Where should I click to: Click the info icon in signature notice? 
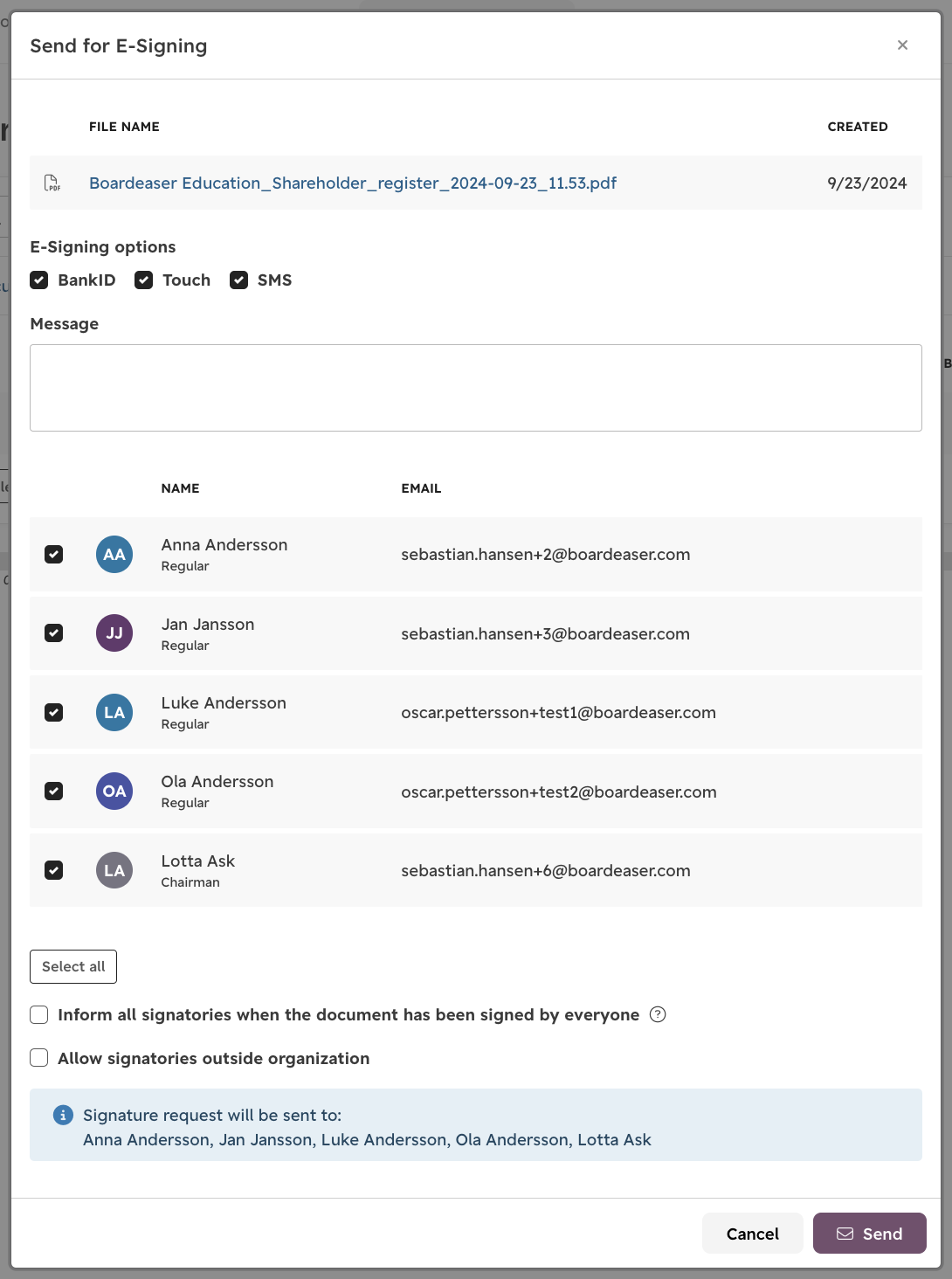click(x=63, y=1115)
